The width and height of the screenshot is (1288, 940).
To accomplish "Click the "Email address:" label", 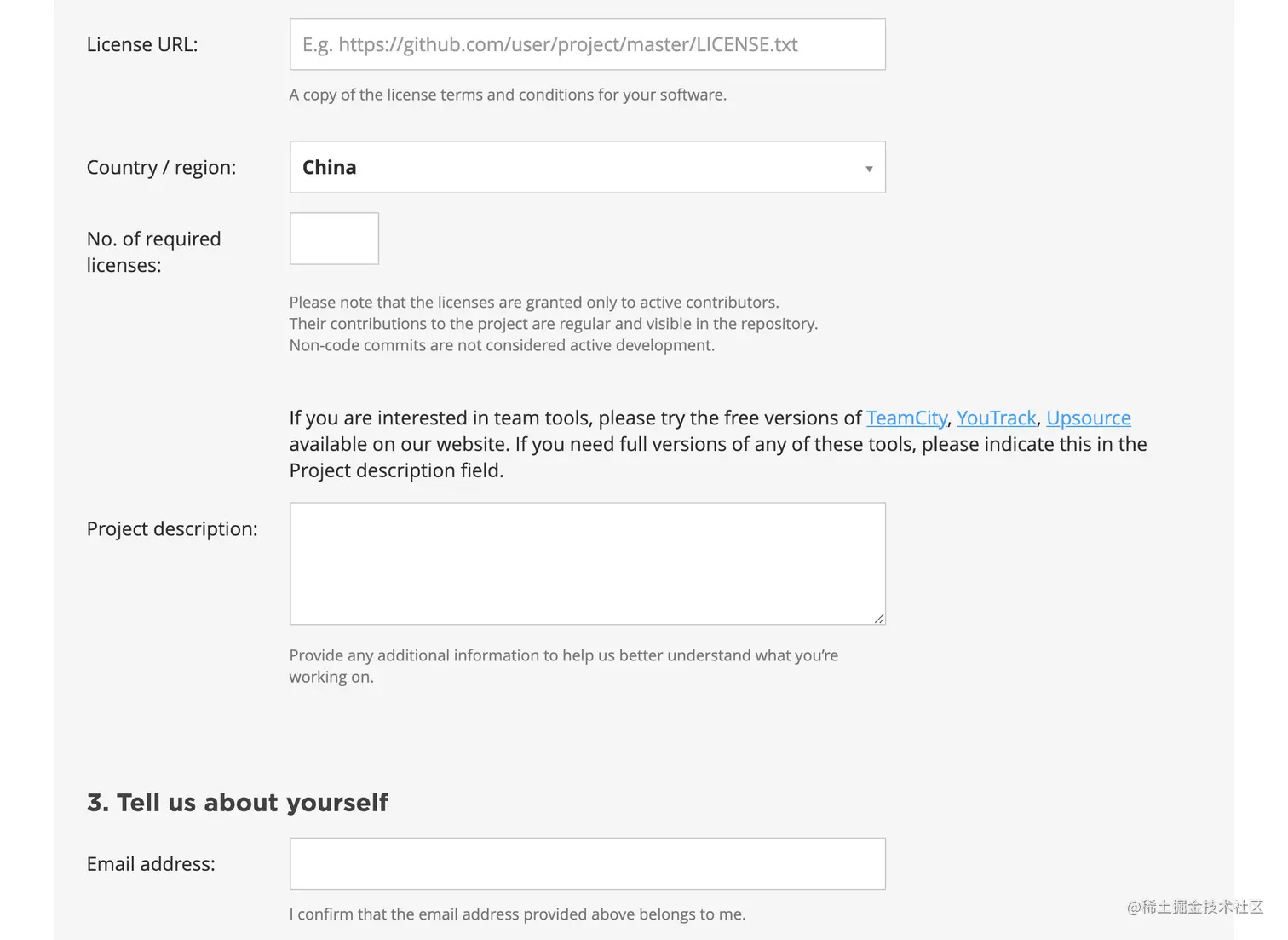I will [151, 863].
